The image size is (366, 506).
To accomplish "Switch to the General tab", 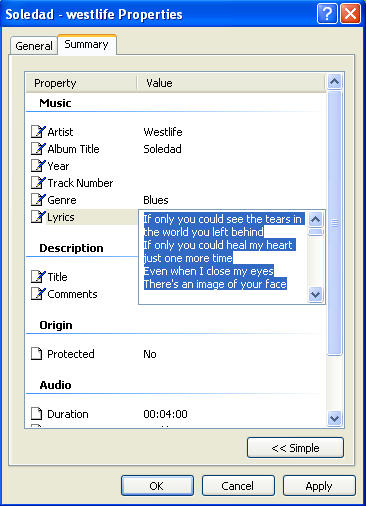I will pyautogui.click(x=34, y=46).
